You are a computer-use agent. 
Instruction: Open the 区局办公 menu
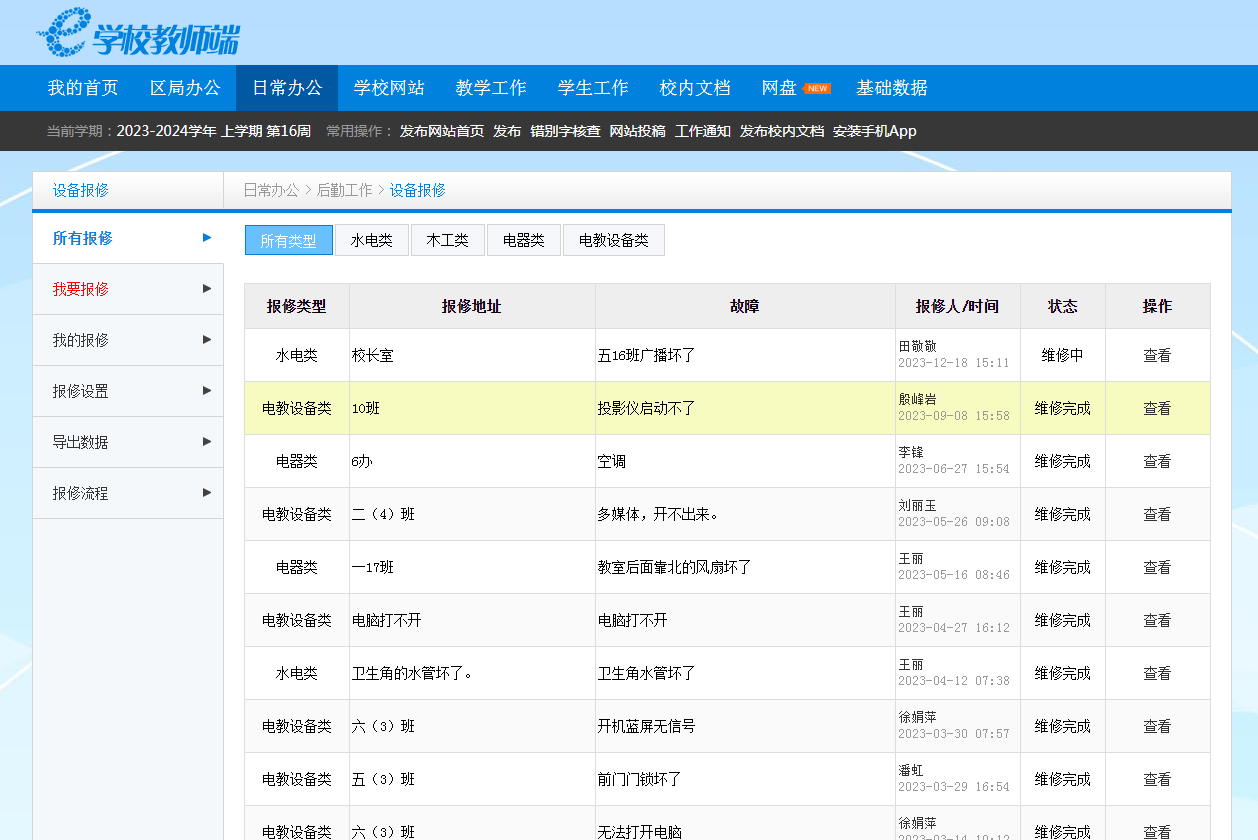point(185,88)
